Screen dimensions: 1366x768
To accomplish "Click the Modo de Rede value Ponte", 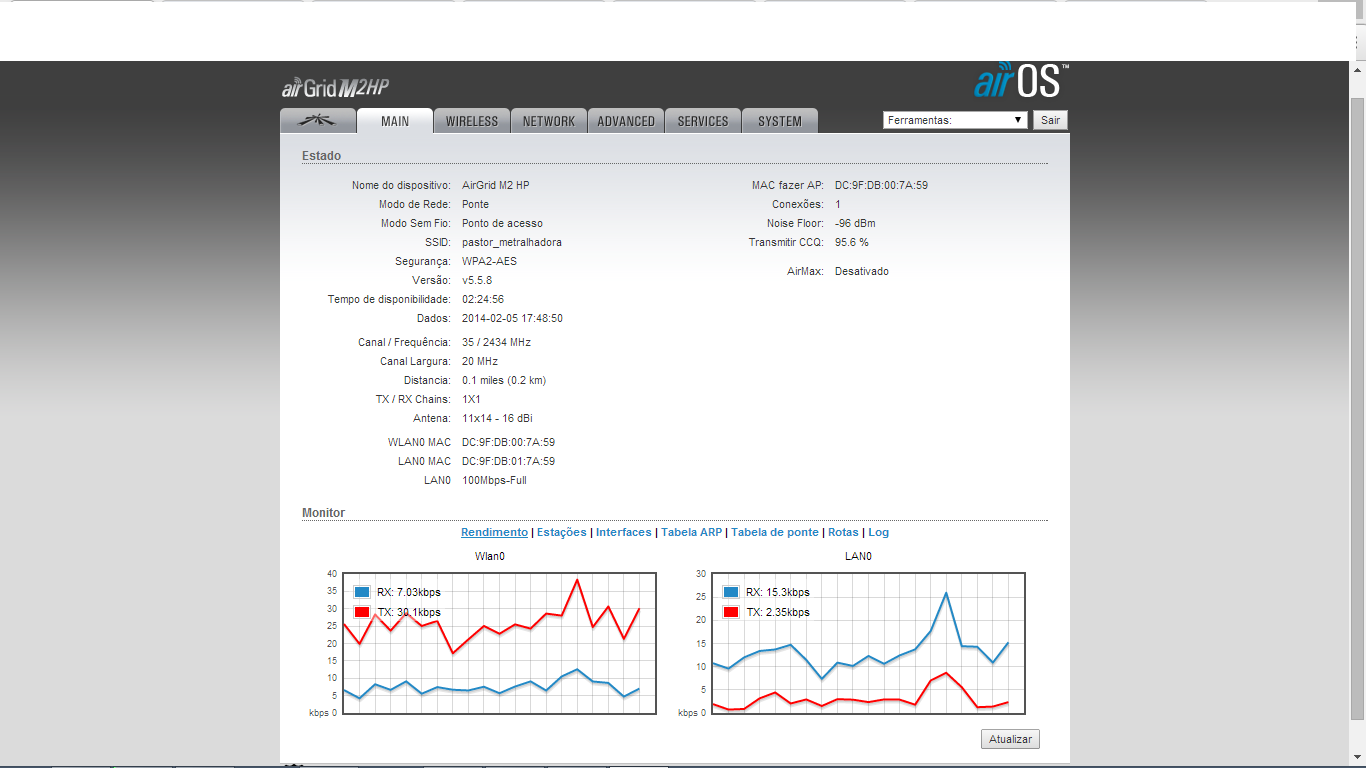I will 476,204.
